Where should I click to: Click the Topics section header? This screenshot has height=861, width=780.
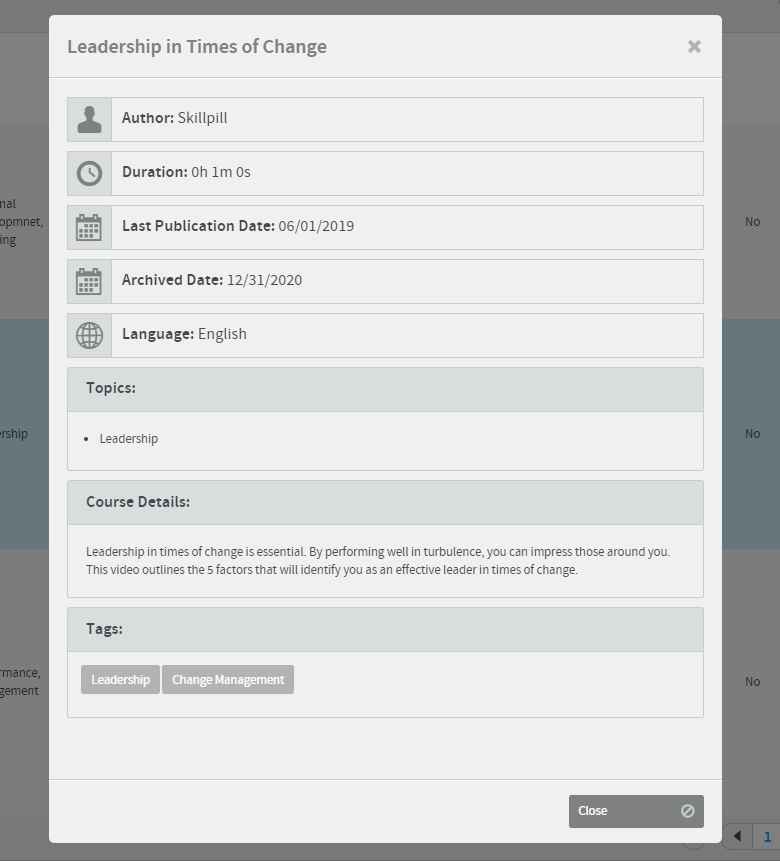(386, 389)
